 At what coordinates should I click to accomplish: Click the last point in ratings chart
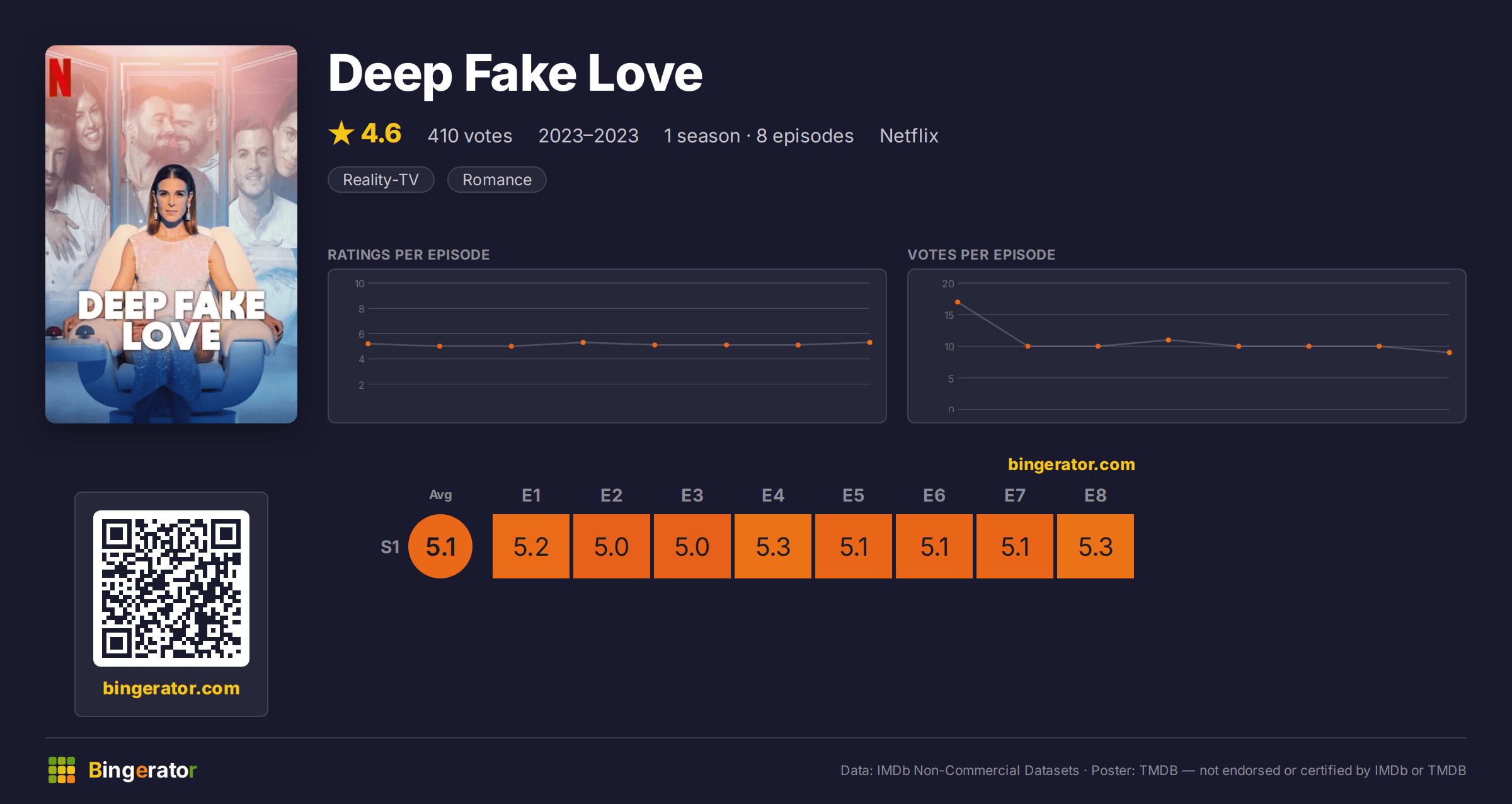[x=870, y=343]
